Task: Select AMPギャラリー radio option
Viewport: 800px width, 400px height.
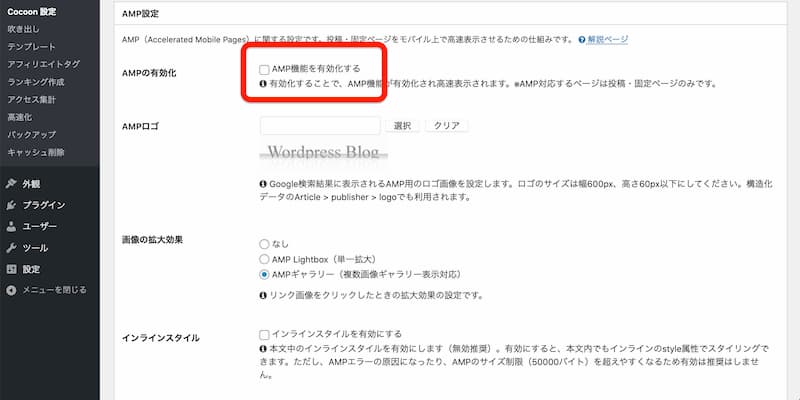Action: tap(264, 274)
